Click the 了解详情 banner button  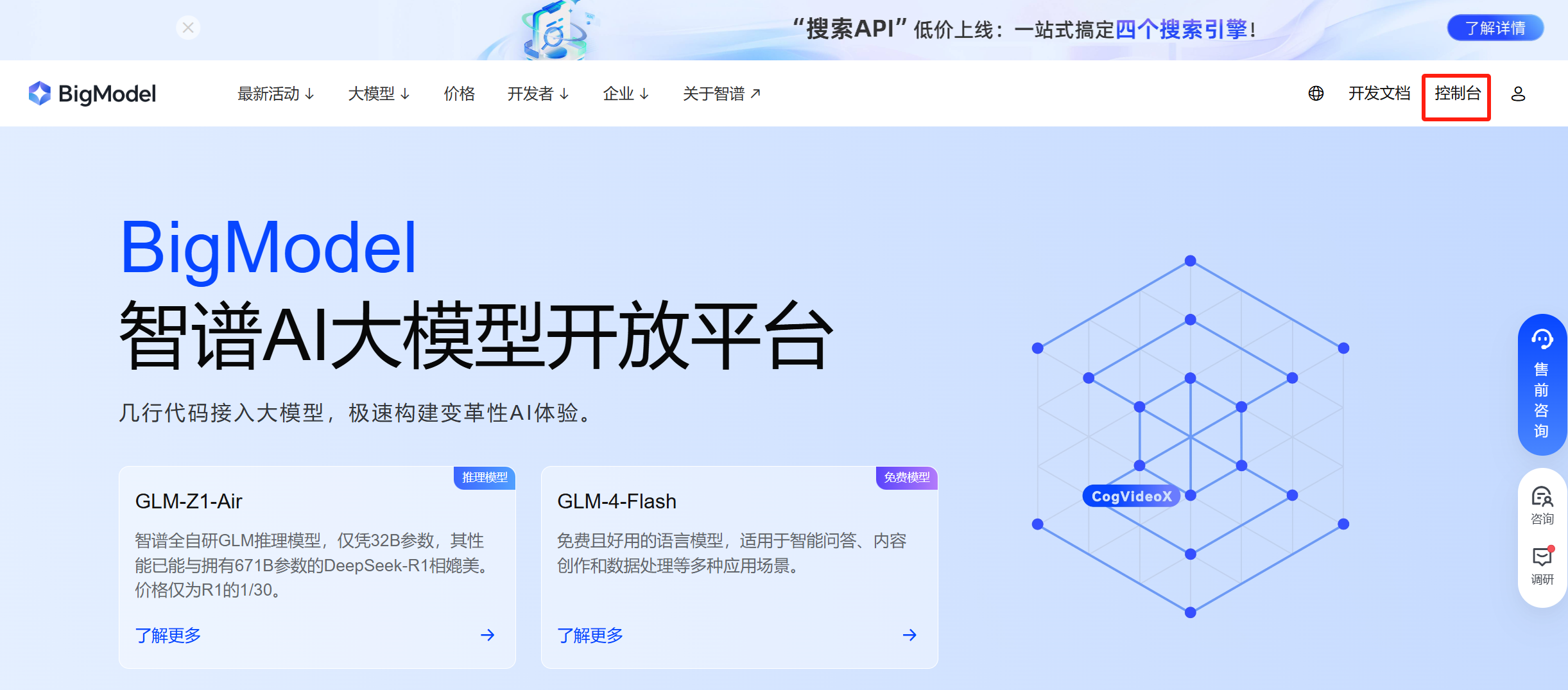click(x=1495, y=28)
